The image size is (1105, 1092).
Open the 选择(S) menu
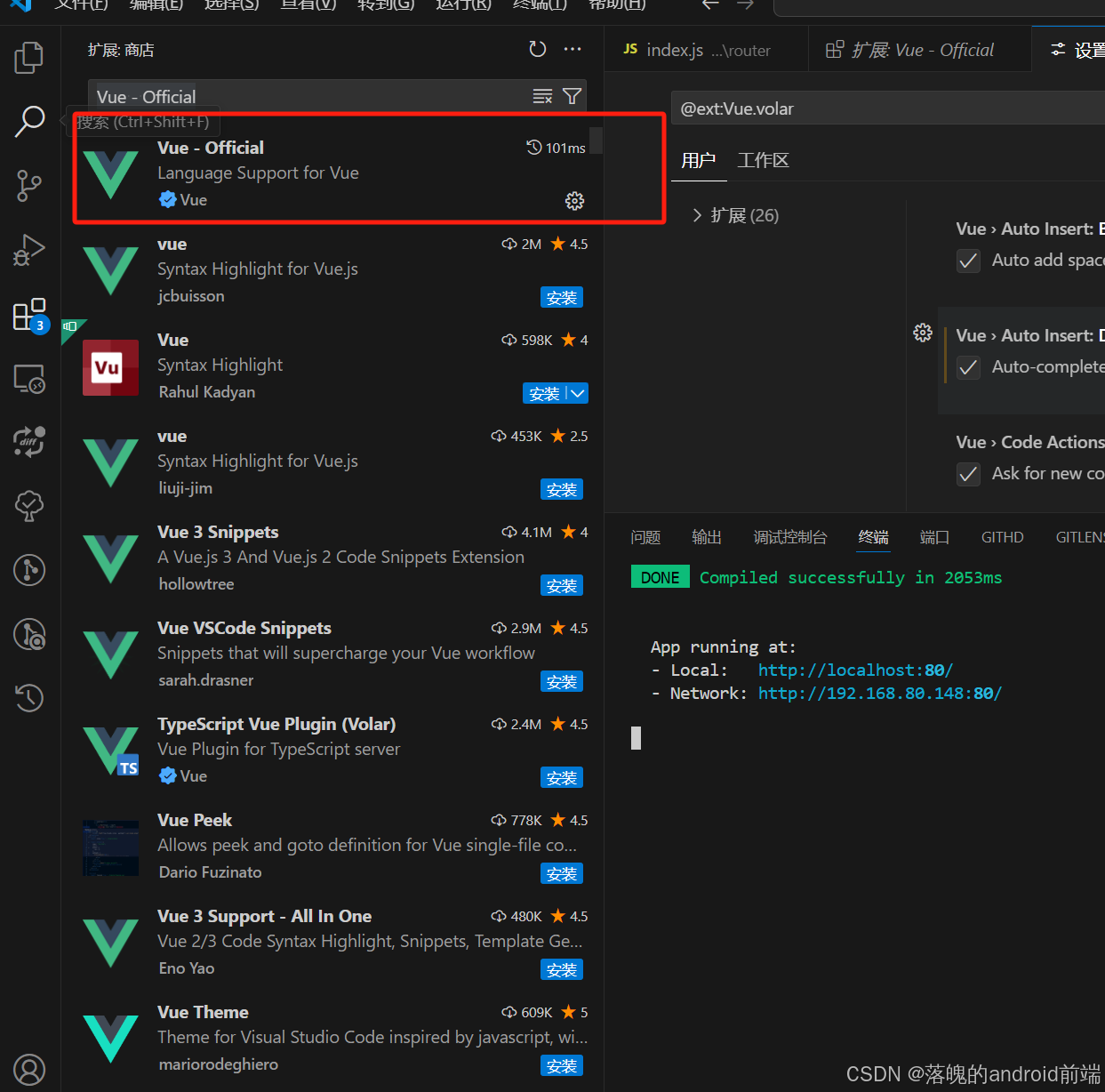coord(231,4)
